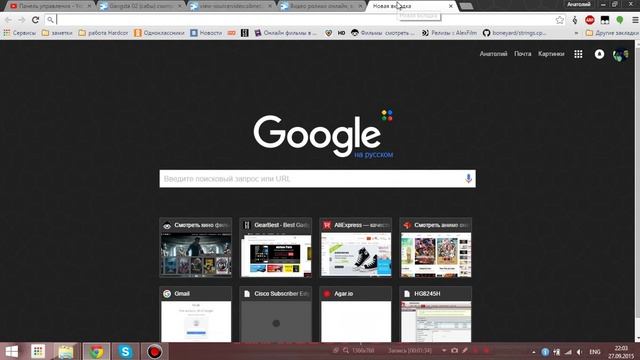Screen dimensions: 640x360
Task: Bookmark this page with the star icon
Action: click(560, 20)
